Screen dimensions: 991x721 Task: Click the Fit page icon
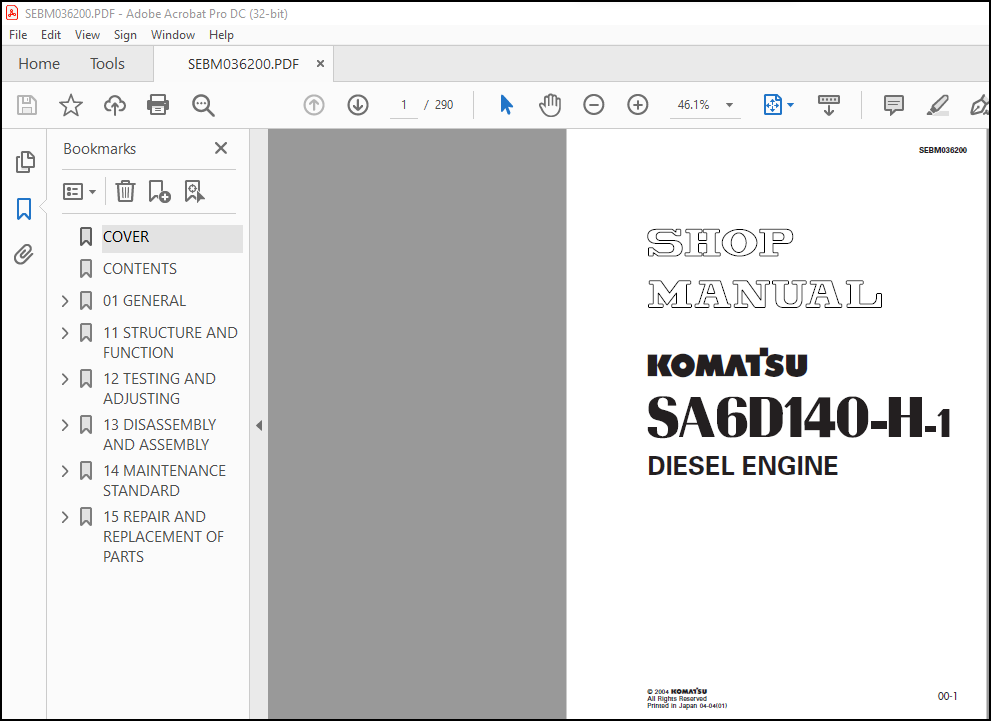click(x=772, y=105)
